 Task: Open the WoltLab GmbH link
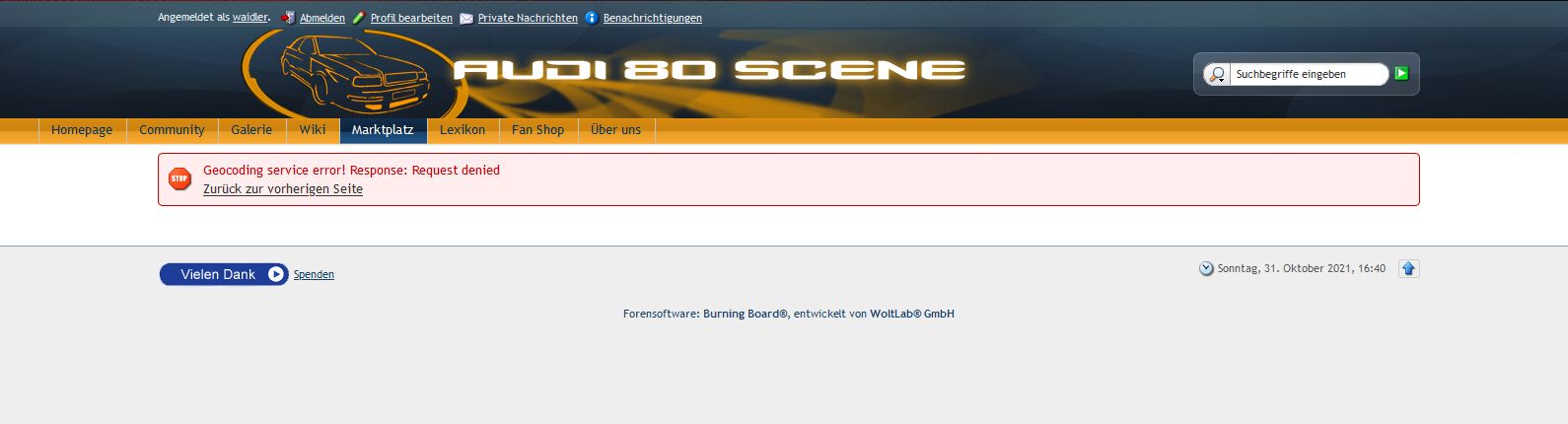tap(912, 314)
